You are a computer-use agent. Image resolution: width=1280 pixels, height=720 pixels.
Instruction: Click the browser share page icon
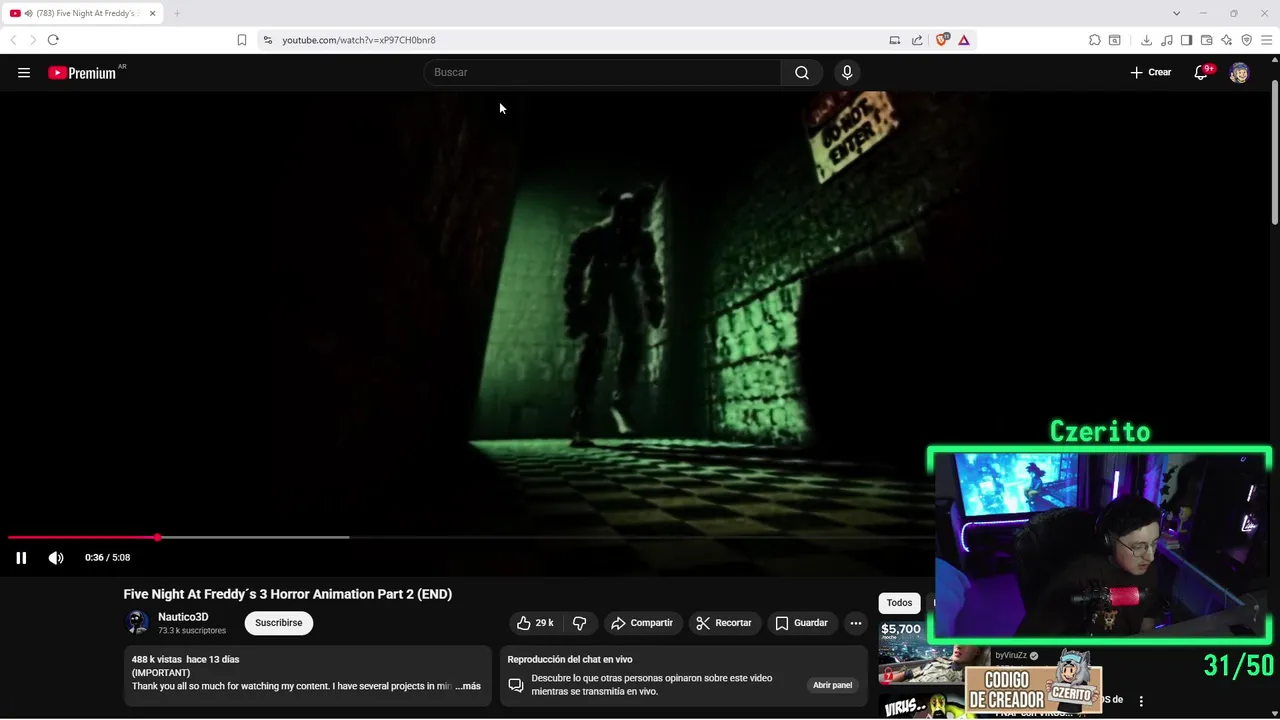pyautogui.click(x=917, y=40)
